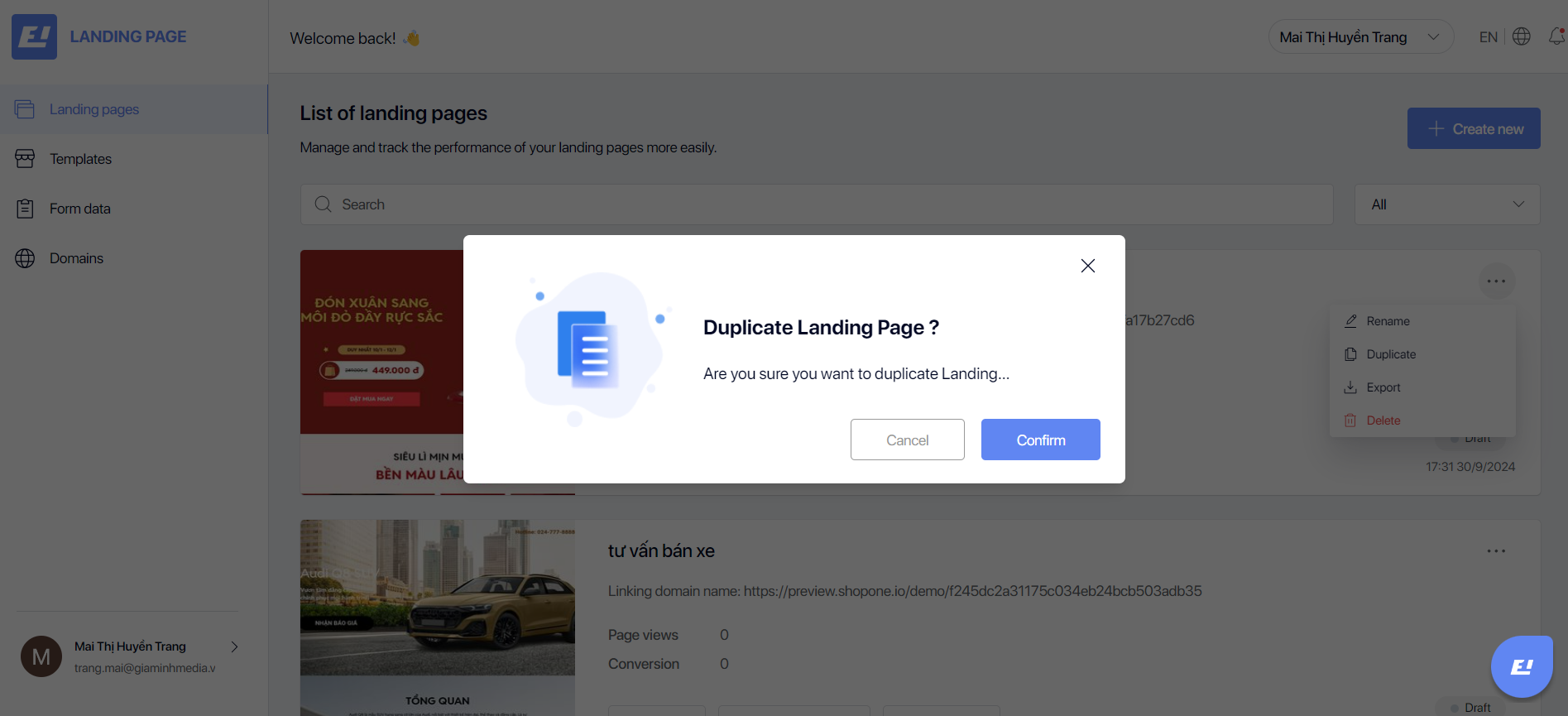This screenshot has width=1568, height=716.
Task: Open the notification bell icon
Action: click(1556, 36)
